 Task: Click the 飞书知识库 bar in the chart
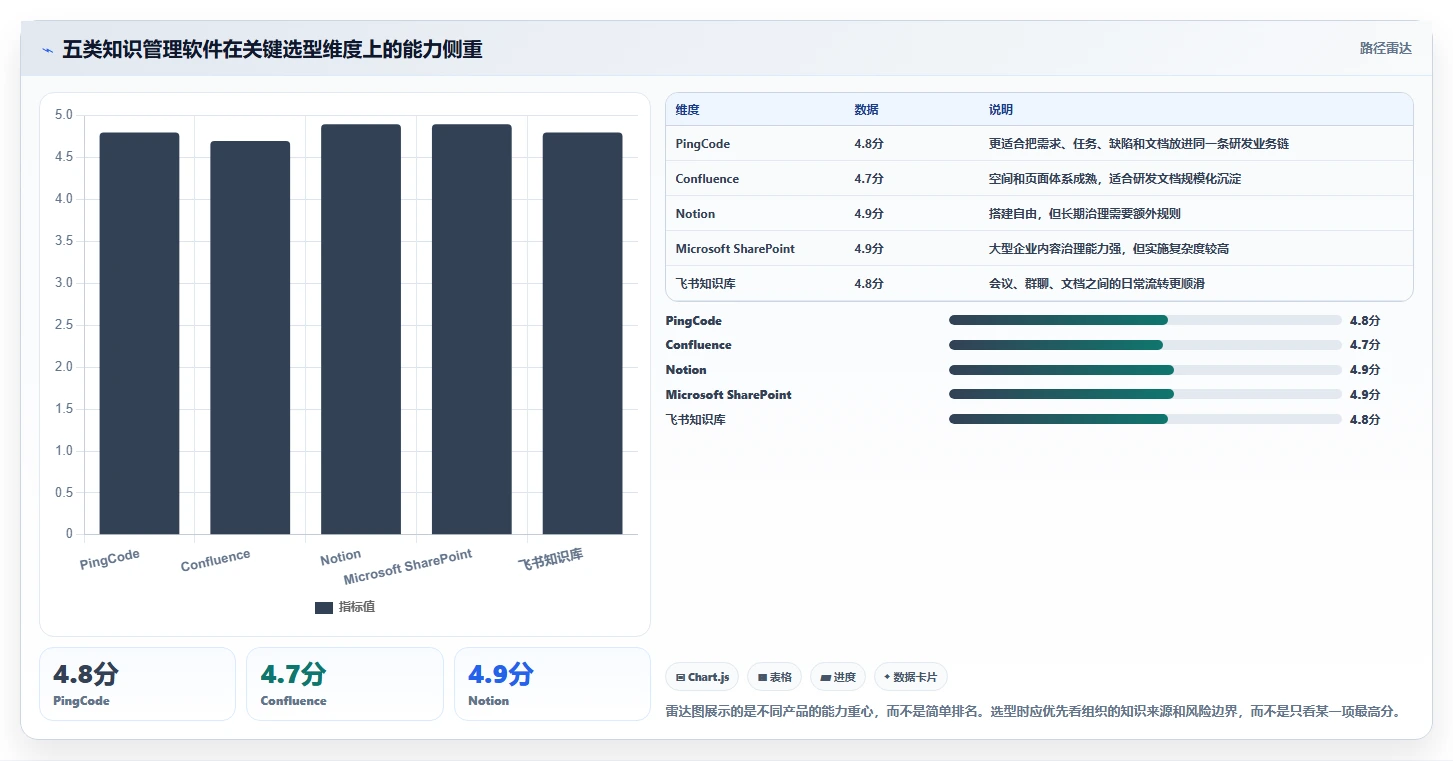[x=582, y=333]
